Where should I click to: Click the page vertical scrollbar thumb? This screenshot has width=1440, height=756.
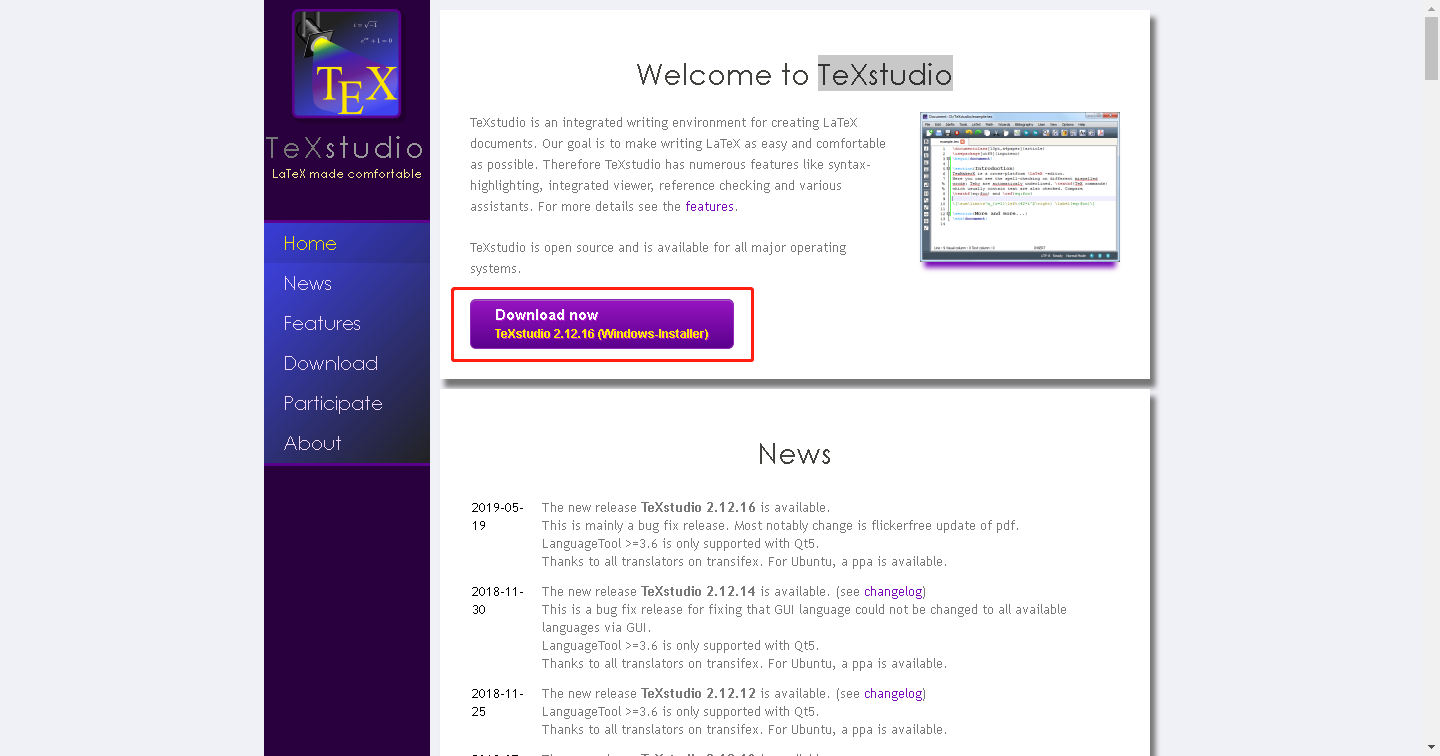[x=1432, y=48]
